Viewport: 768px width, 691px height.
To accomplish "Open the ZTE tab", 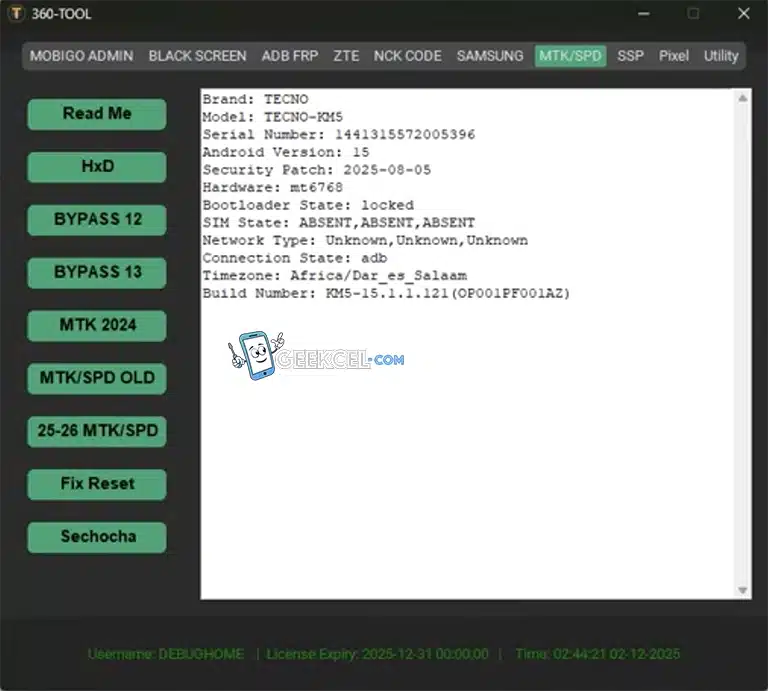I will (x=346, y=56).
